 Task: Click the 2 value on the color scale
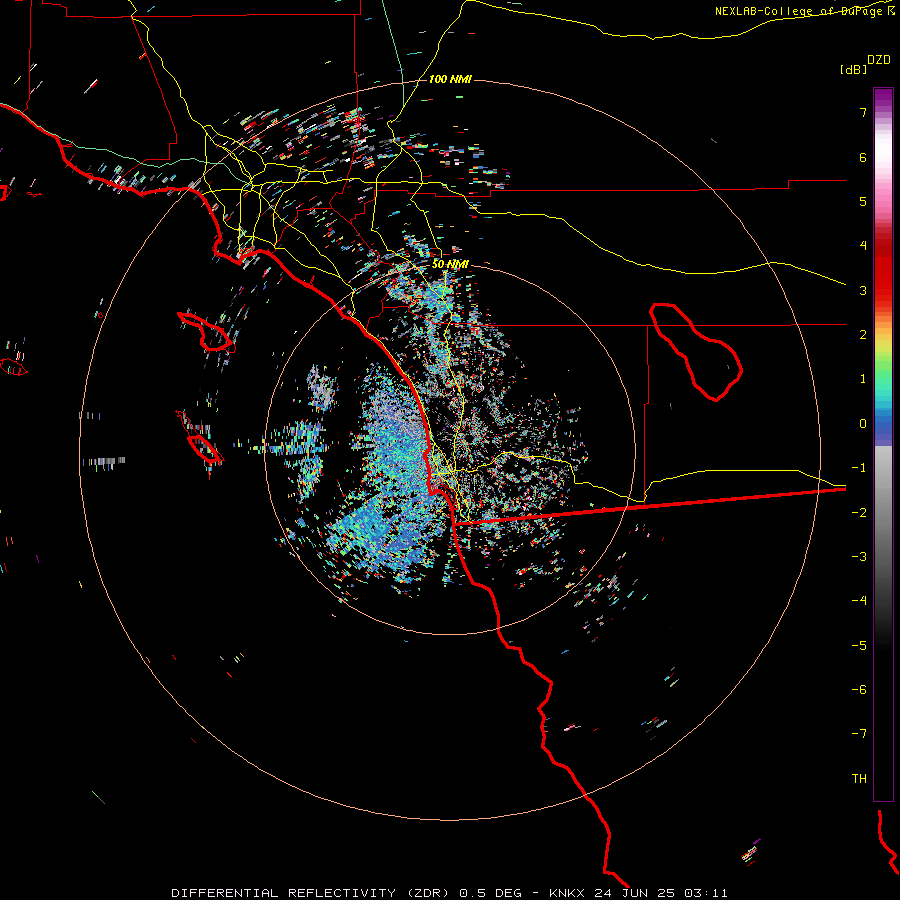pos(863,335)
